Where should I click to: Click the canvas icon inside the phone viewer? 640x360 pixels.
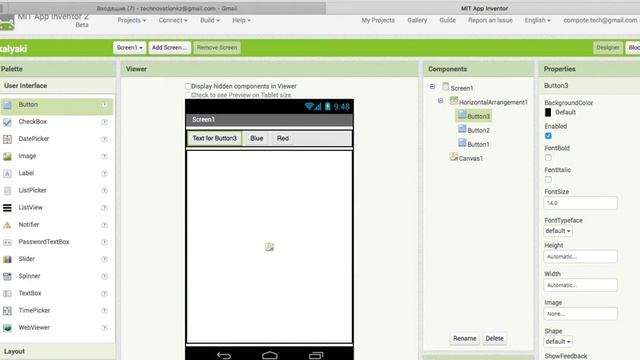[269, 247]
